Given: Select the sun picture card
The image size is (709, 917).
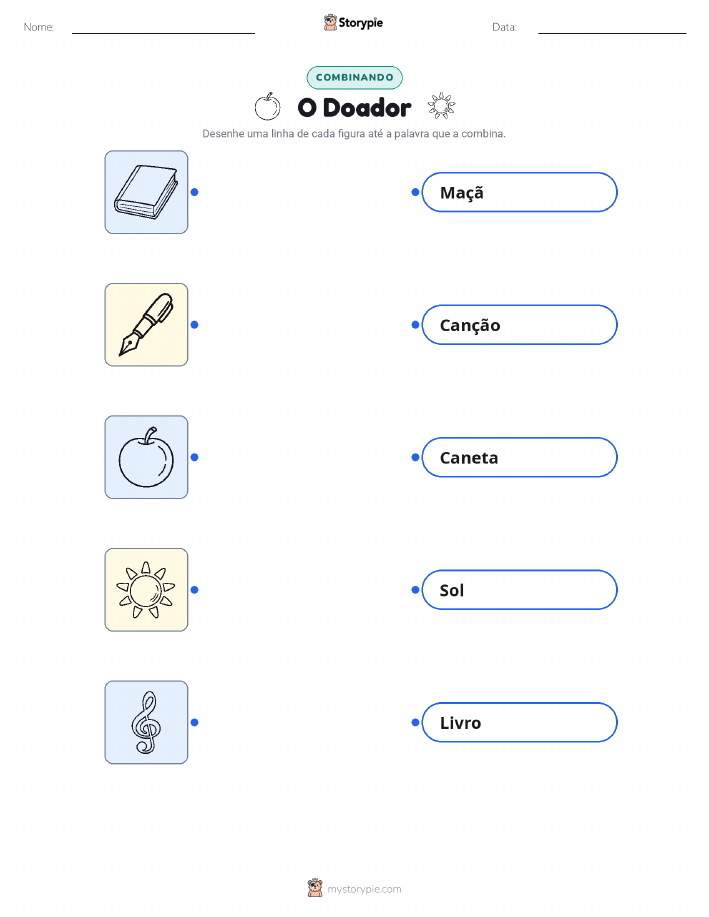Looking at the screenshot, I should pyautogui.click(x=146, y=590).
